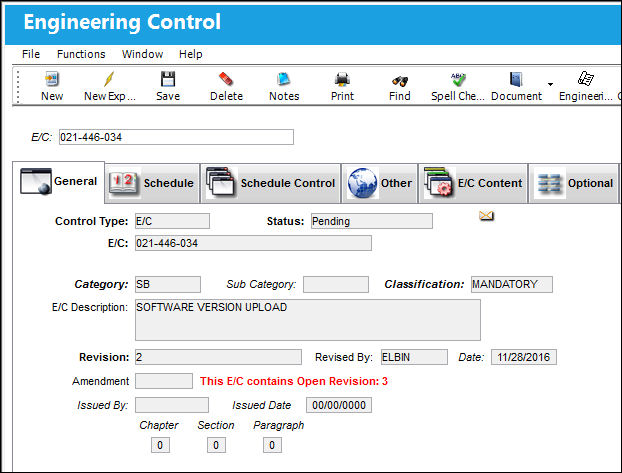This screenshot has width=622, height=473.
Task: Click the Category field showing SB
Action: [x=168, y=284]
